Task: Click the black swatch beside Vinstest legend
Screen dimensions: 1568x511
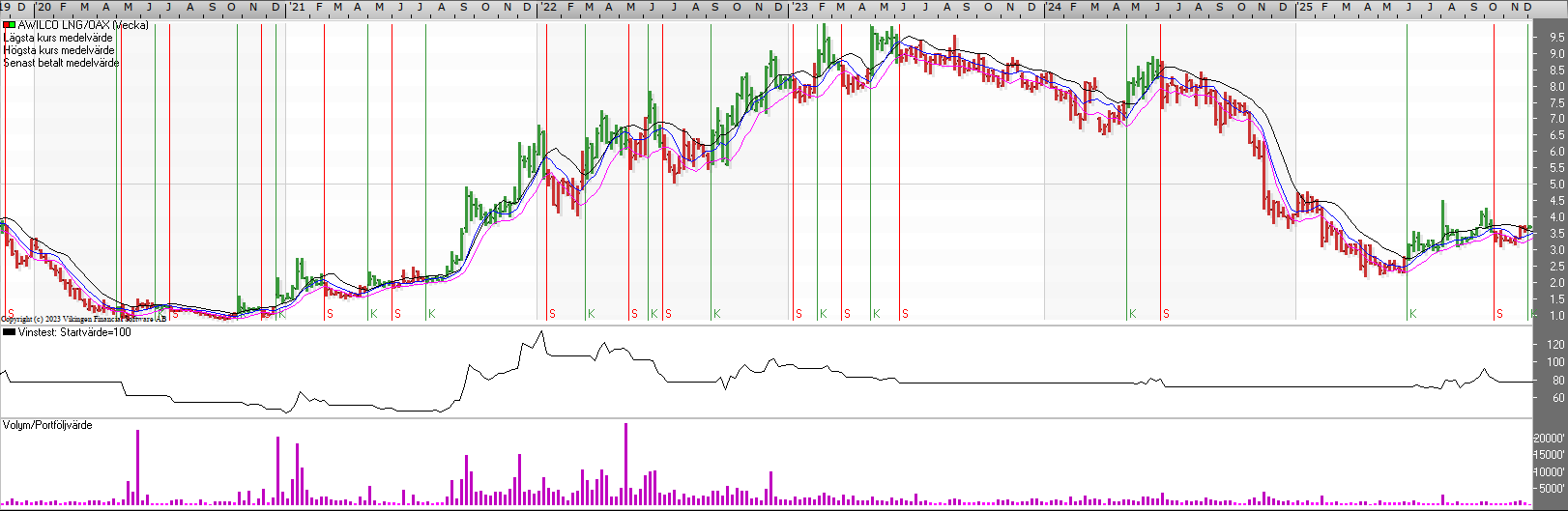Action: pos(10,332)
